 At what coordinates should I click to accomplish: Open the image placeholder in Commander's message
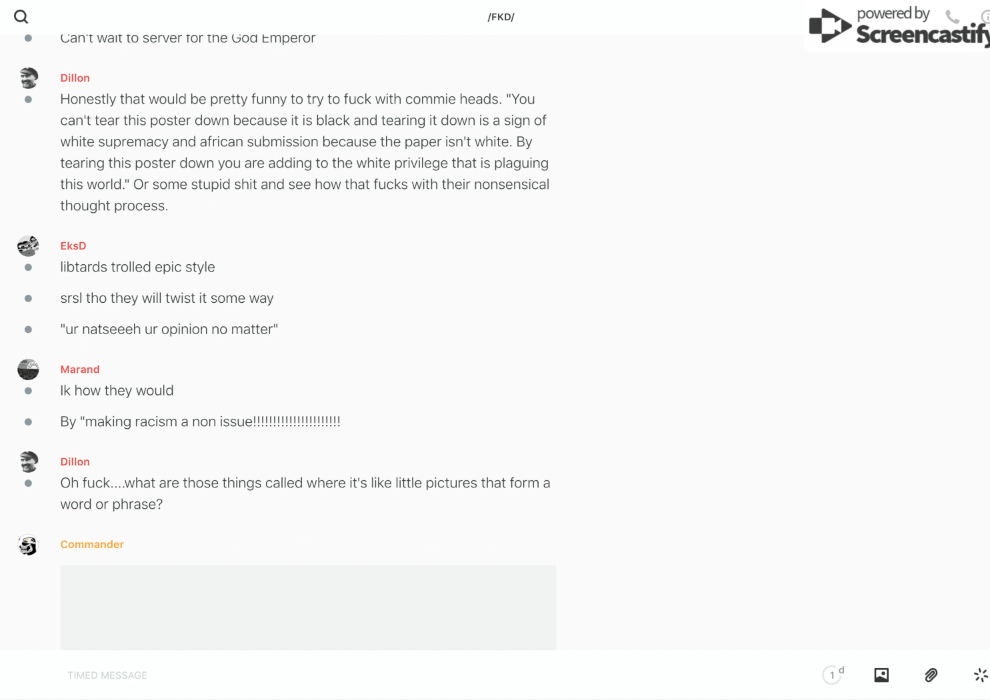[x=308, y=607]
